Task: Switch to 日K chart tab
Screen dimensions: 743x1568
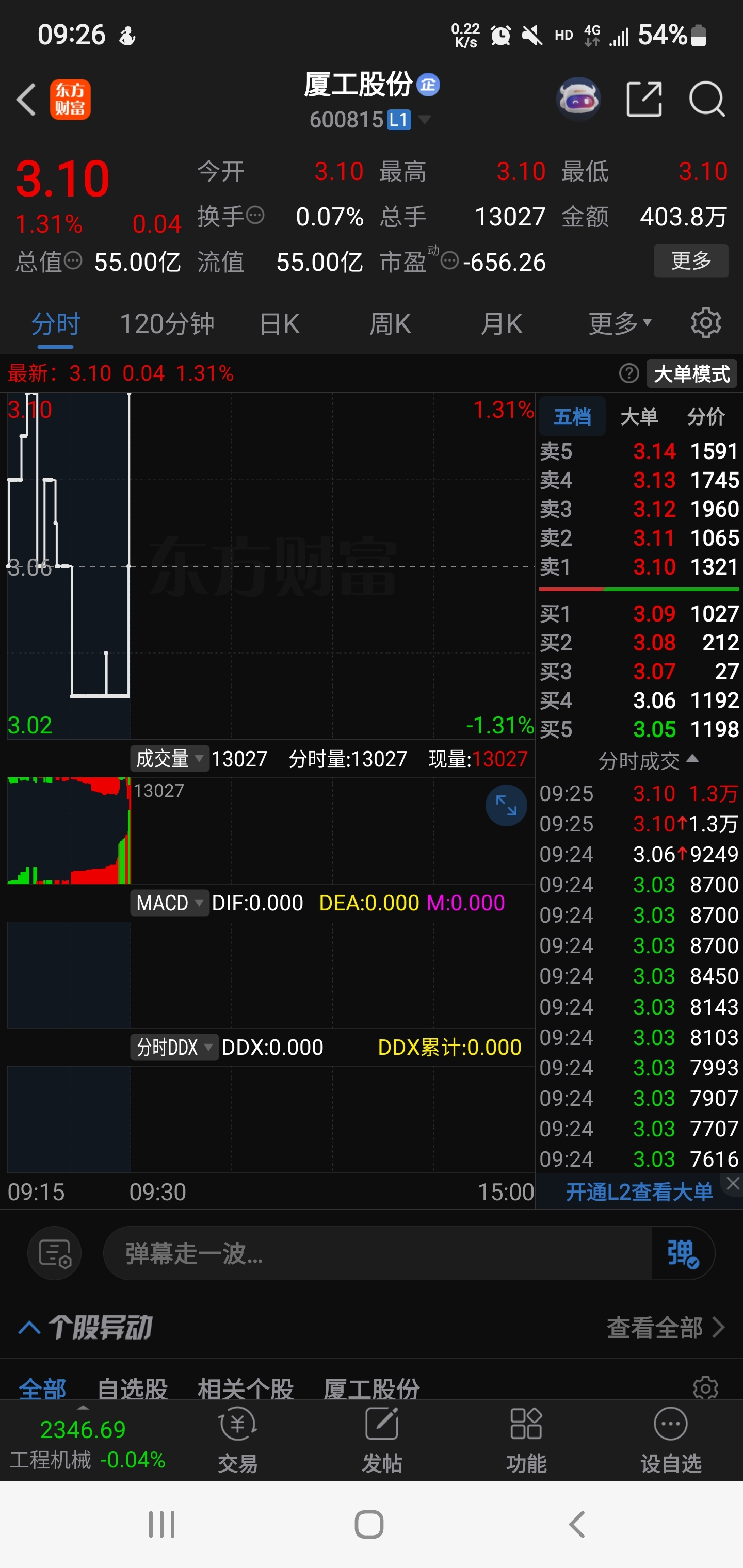Action: click(280, 323)
